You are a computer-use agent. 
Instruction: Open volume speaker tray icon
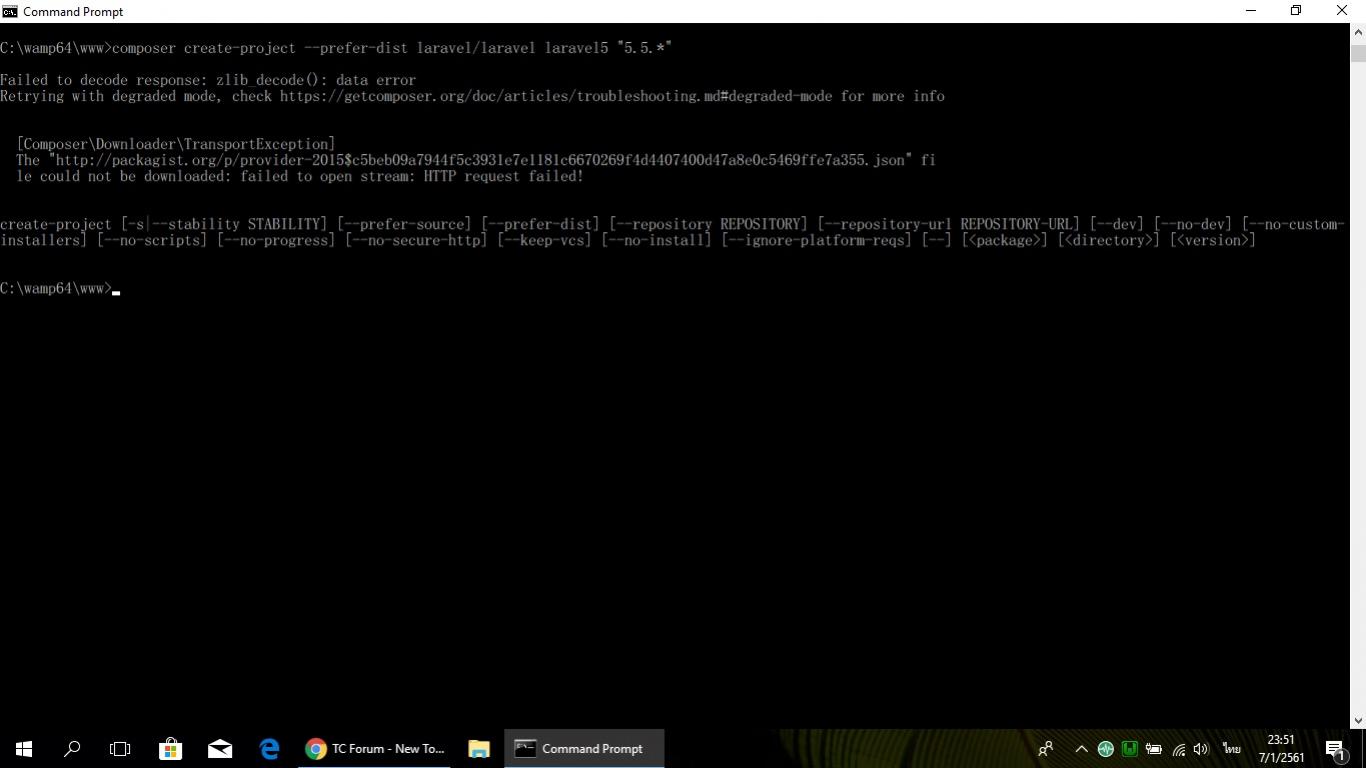(1201, 748)
